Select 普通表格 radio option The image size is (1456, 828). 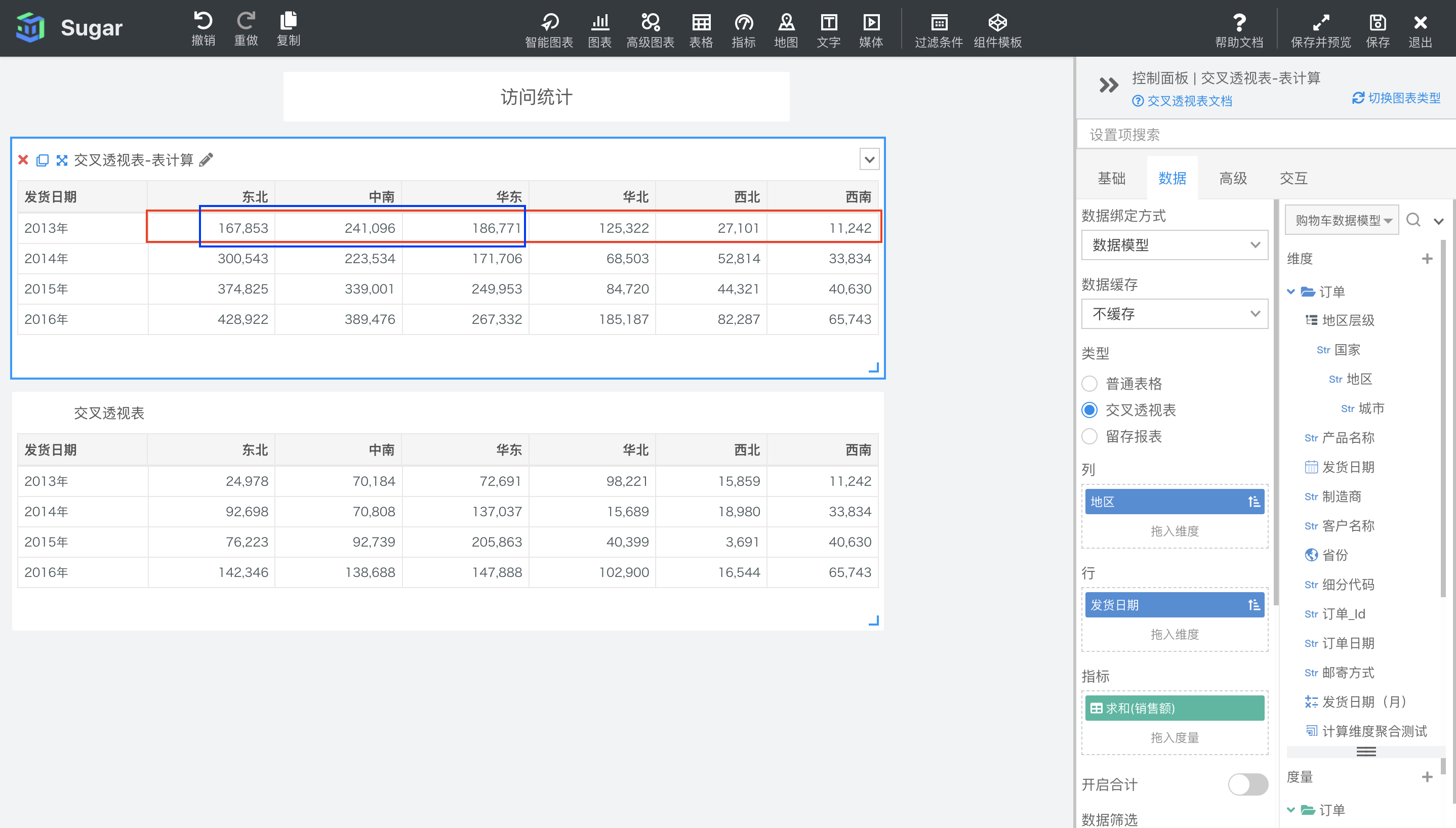[1089, 384]
